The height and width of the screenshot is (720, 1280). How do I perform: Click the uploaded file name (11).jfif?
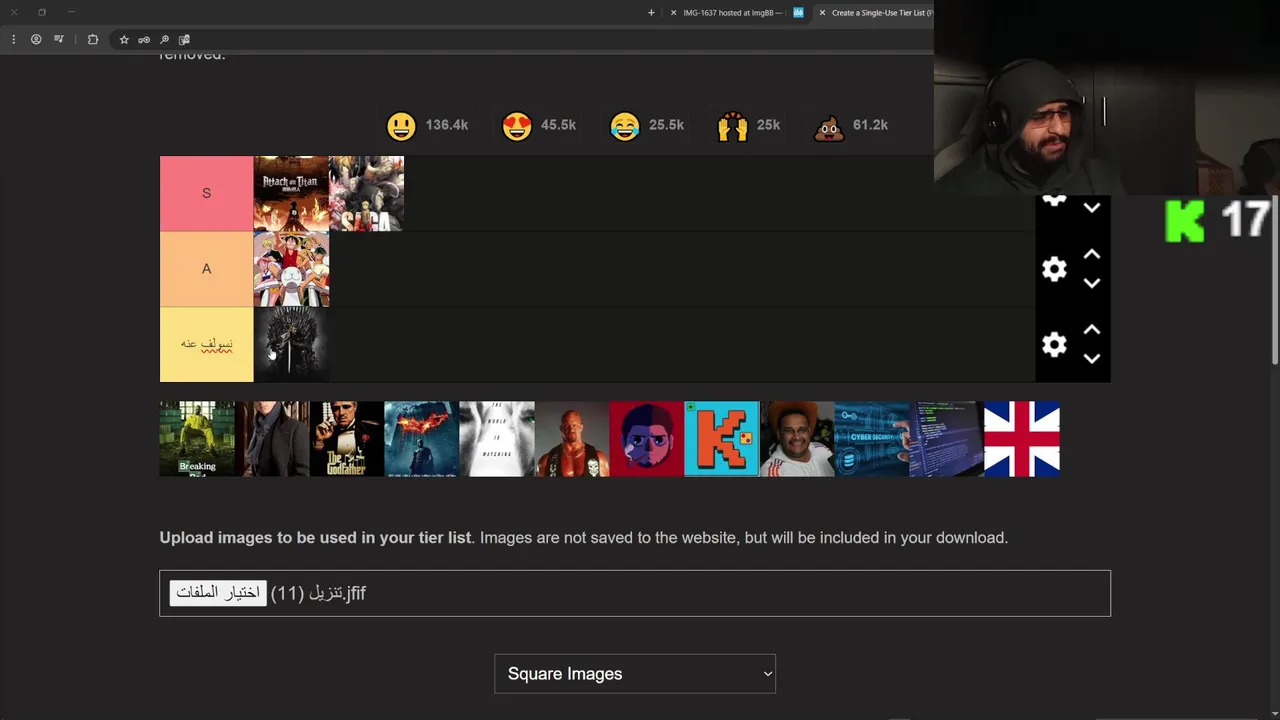[x=318, y=593]
